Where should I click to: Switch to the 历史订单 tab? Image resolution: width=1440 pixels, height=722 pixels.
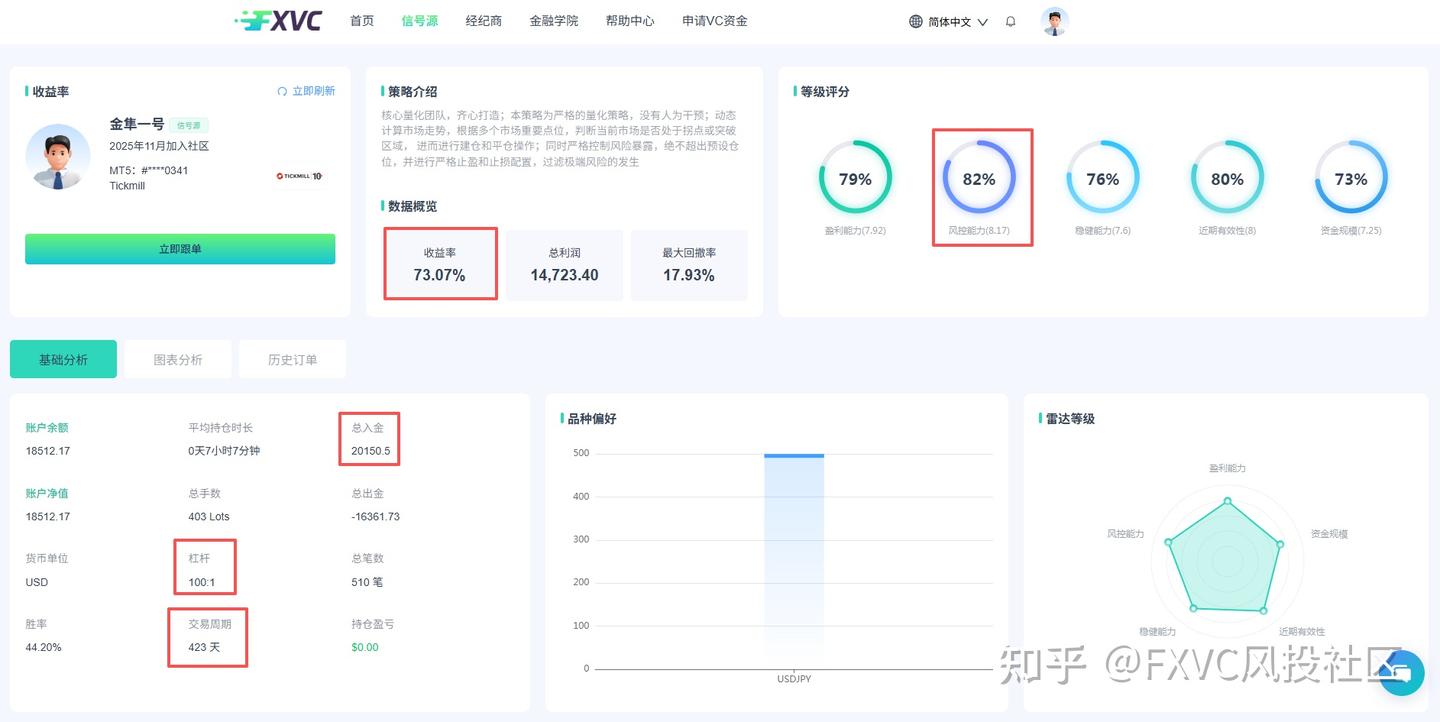[292, 359]
